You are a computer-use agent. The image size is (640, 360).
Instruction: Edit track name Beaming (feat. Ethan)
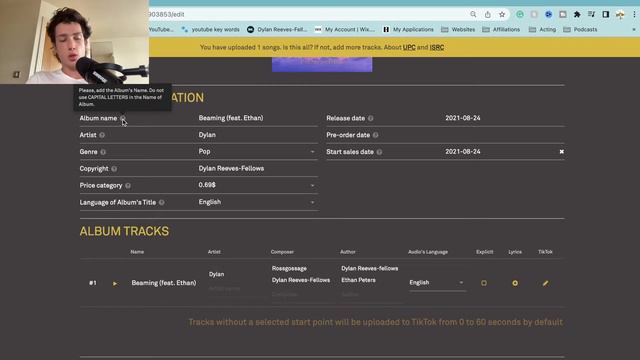[164, 283]
